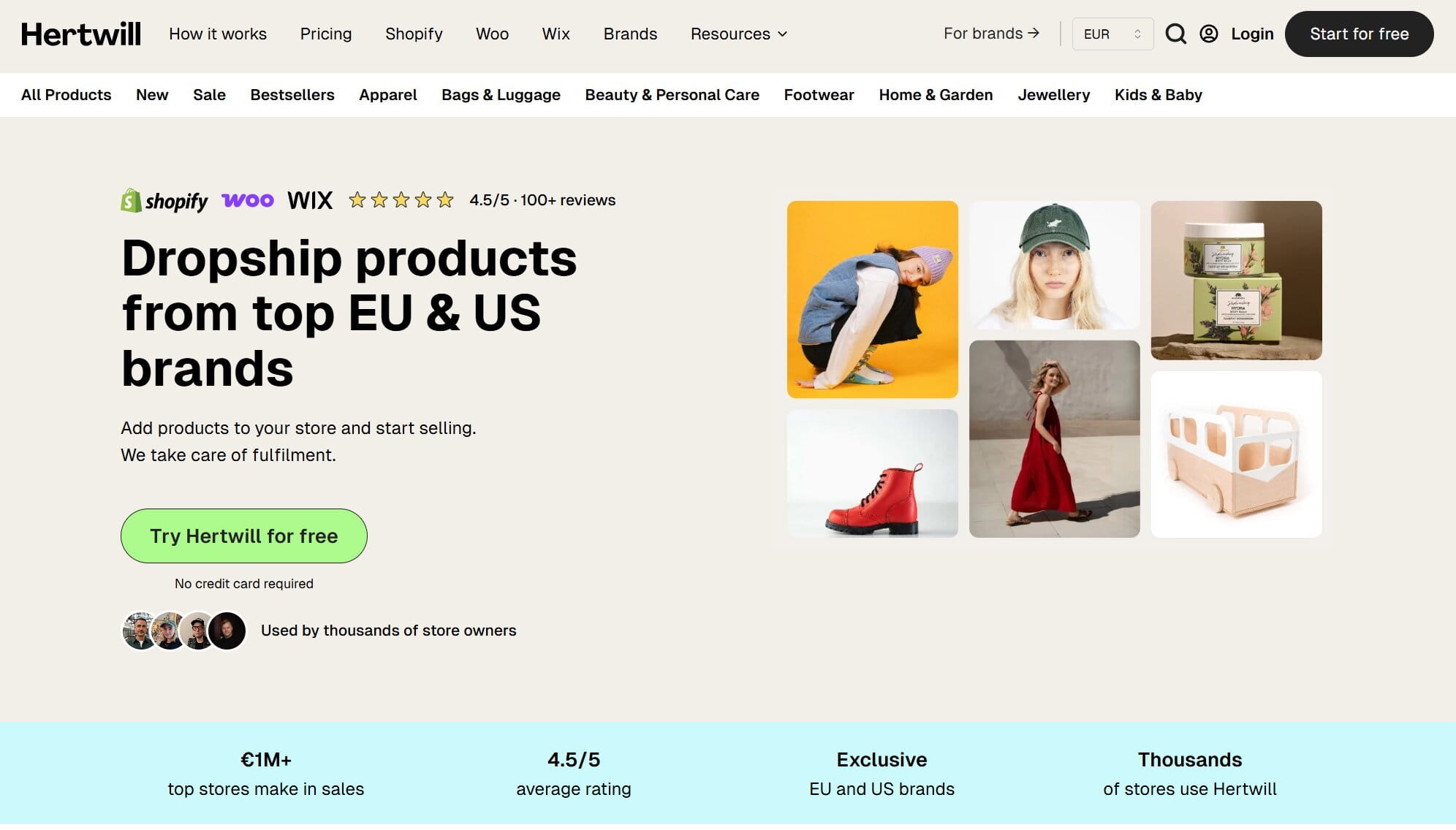Click the purple Woo logo
Screen dimensions: 1456x830
248,200
